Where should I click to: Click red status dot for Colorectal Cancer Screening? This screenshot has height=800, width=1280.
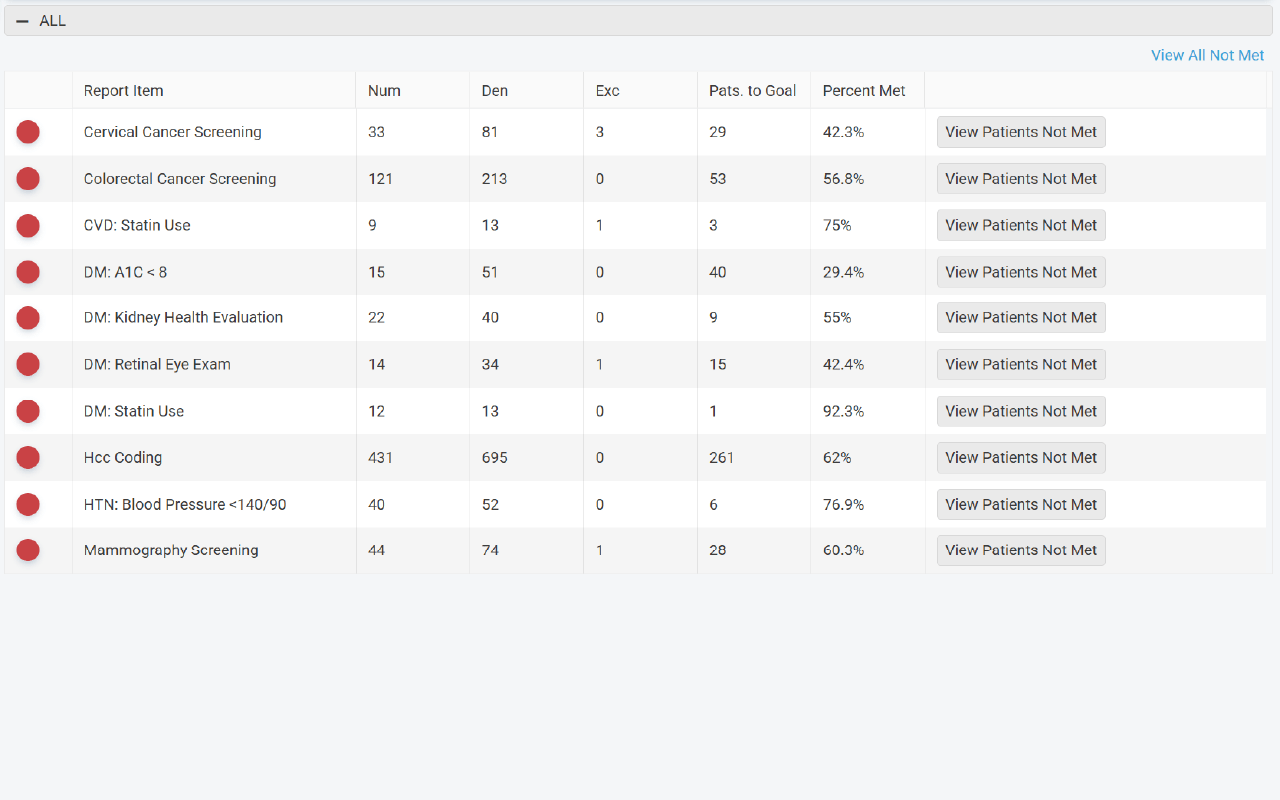click(28, 179)
